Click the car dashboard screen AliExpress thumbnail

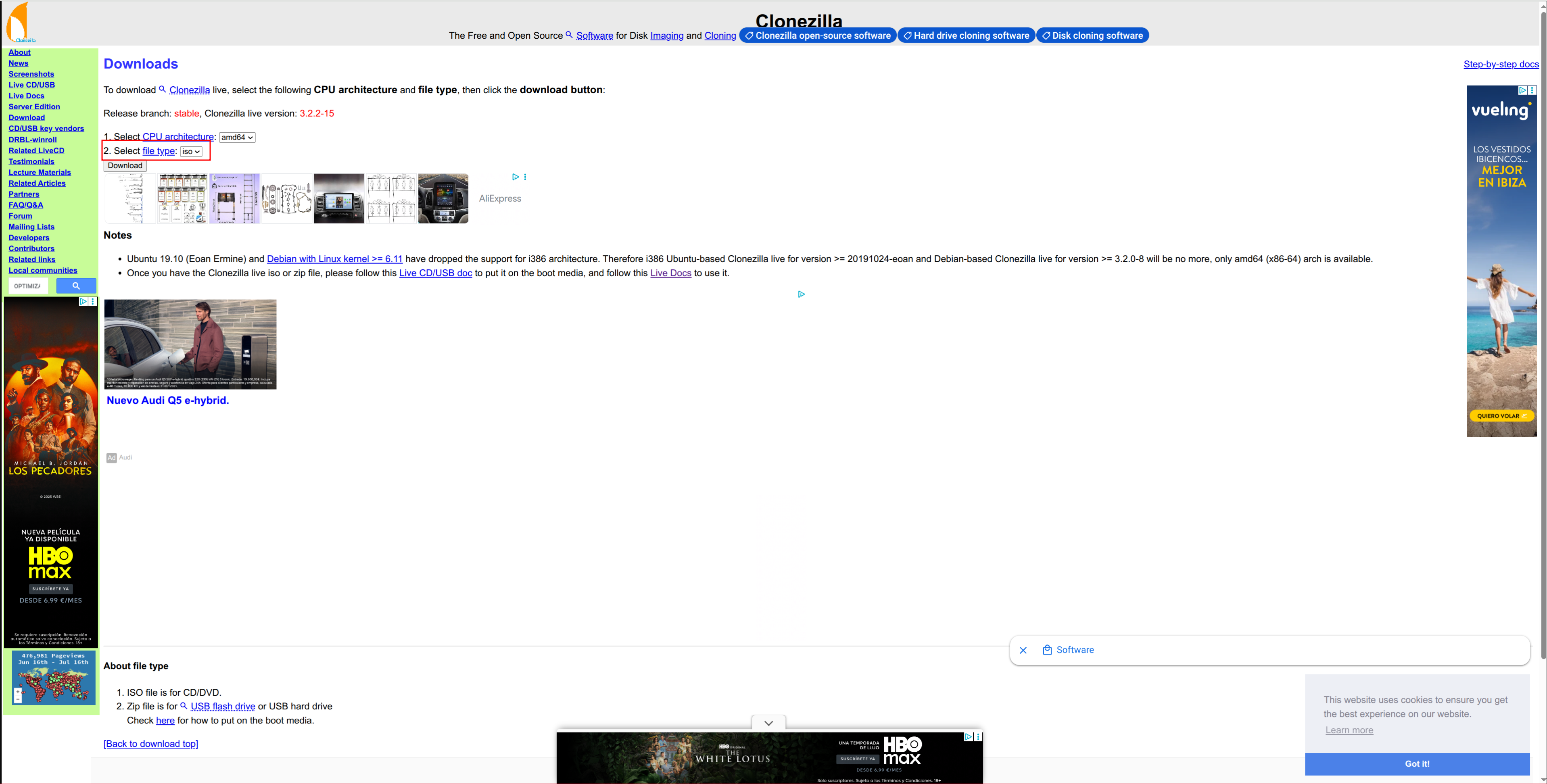[x=339, y=199]
